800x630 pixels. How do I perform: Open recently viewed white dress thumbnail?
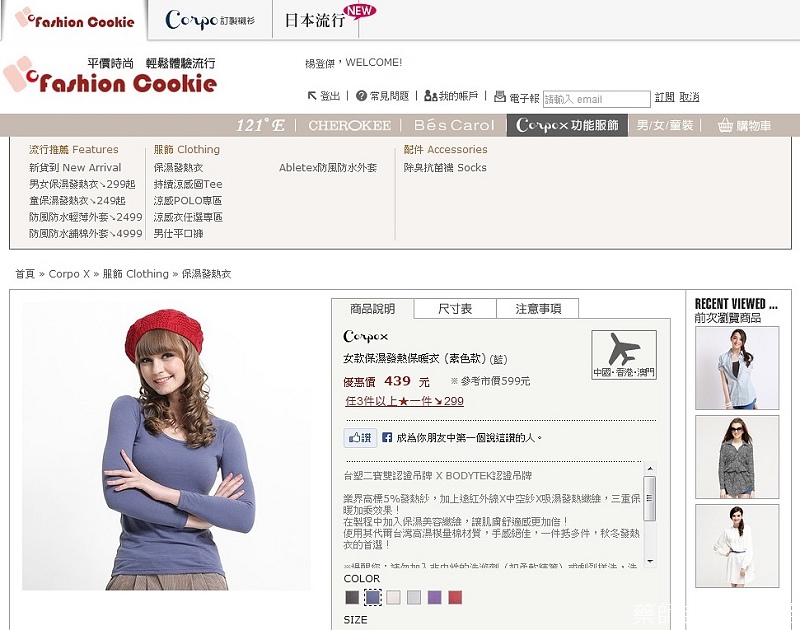pyautogui.click(x=737, y=546)
